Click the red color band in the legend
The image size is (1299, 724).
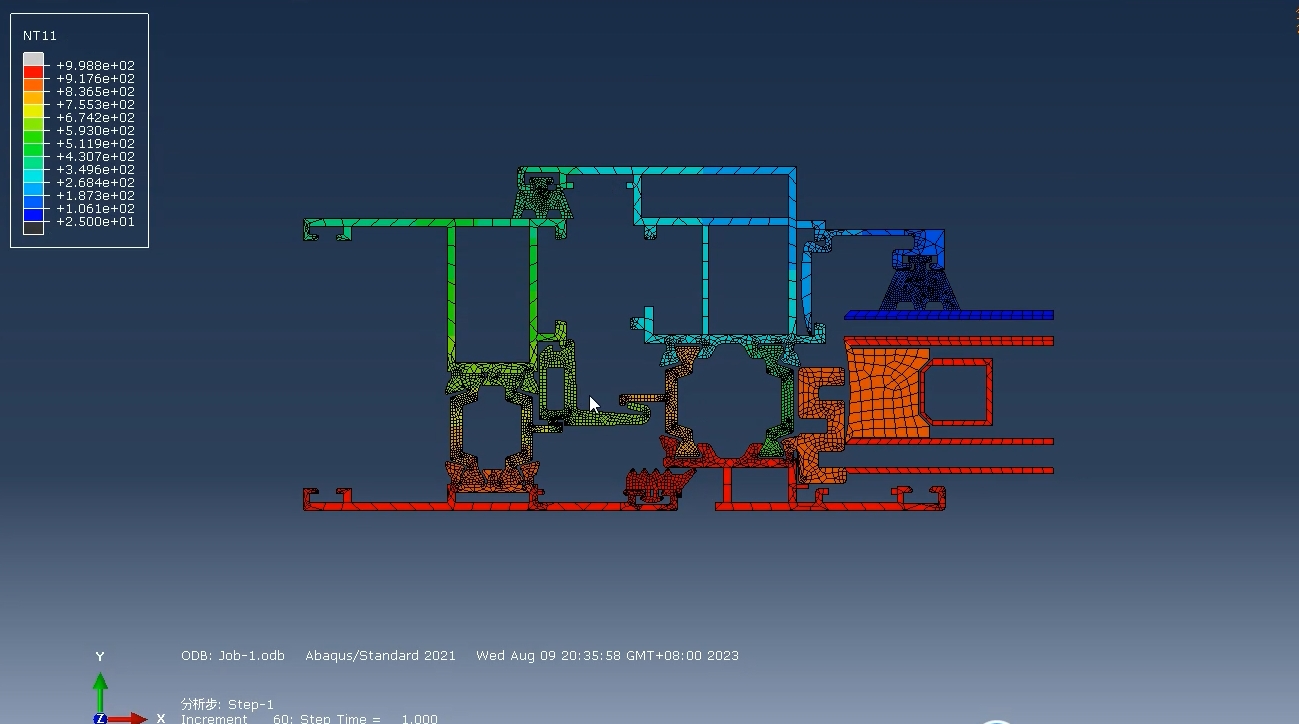[x=33, y=72]
